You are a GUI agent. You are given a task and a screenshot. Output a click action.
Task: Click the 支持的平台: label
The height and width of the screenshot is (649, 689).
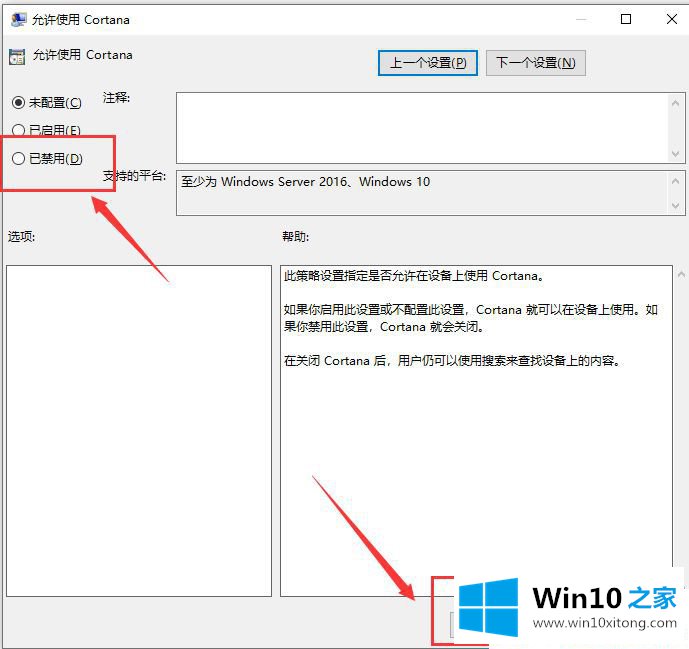click(x=134, y=176)
